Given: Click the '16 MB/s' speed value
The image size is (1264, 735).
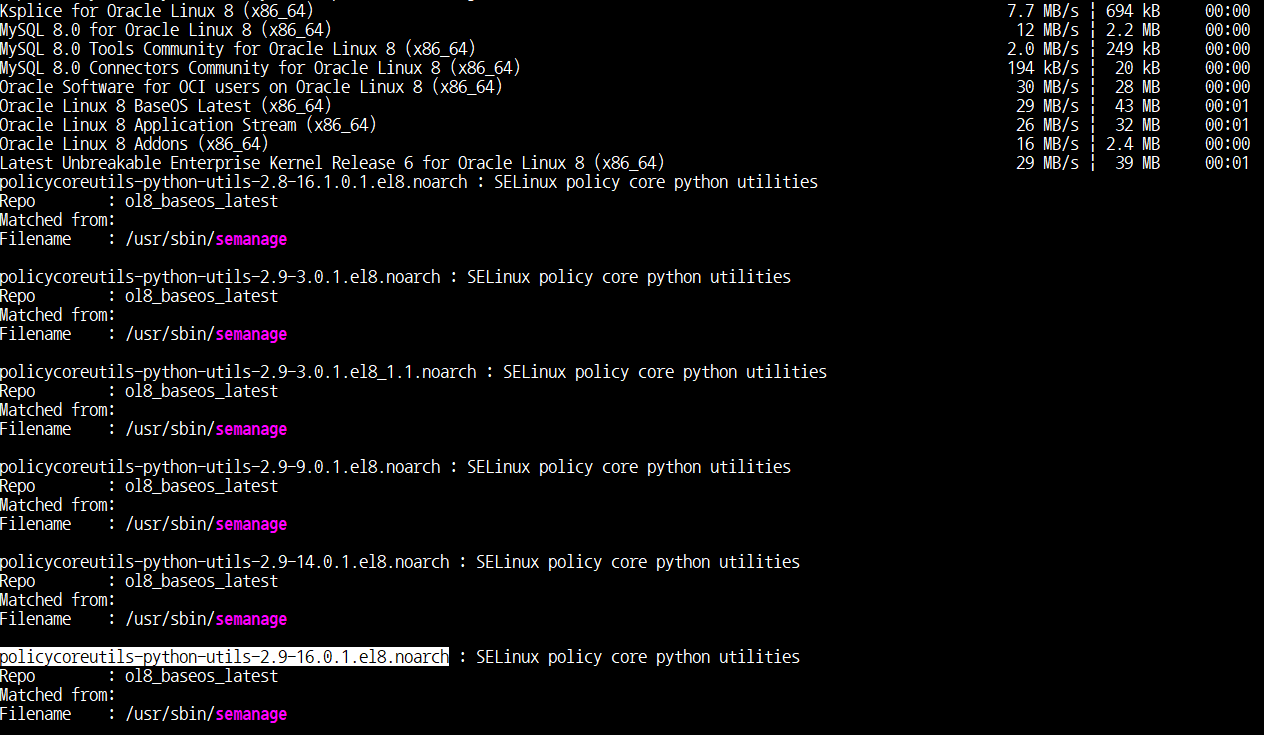Looking at the screenshot, I should click(x=1048, y=144).
